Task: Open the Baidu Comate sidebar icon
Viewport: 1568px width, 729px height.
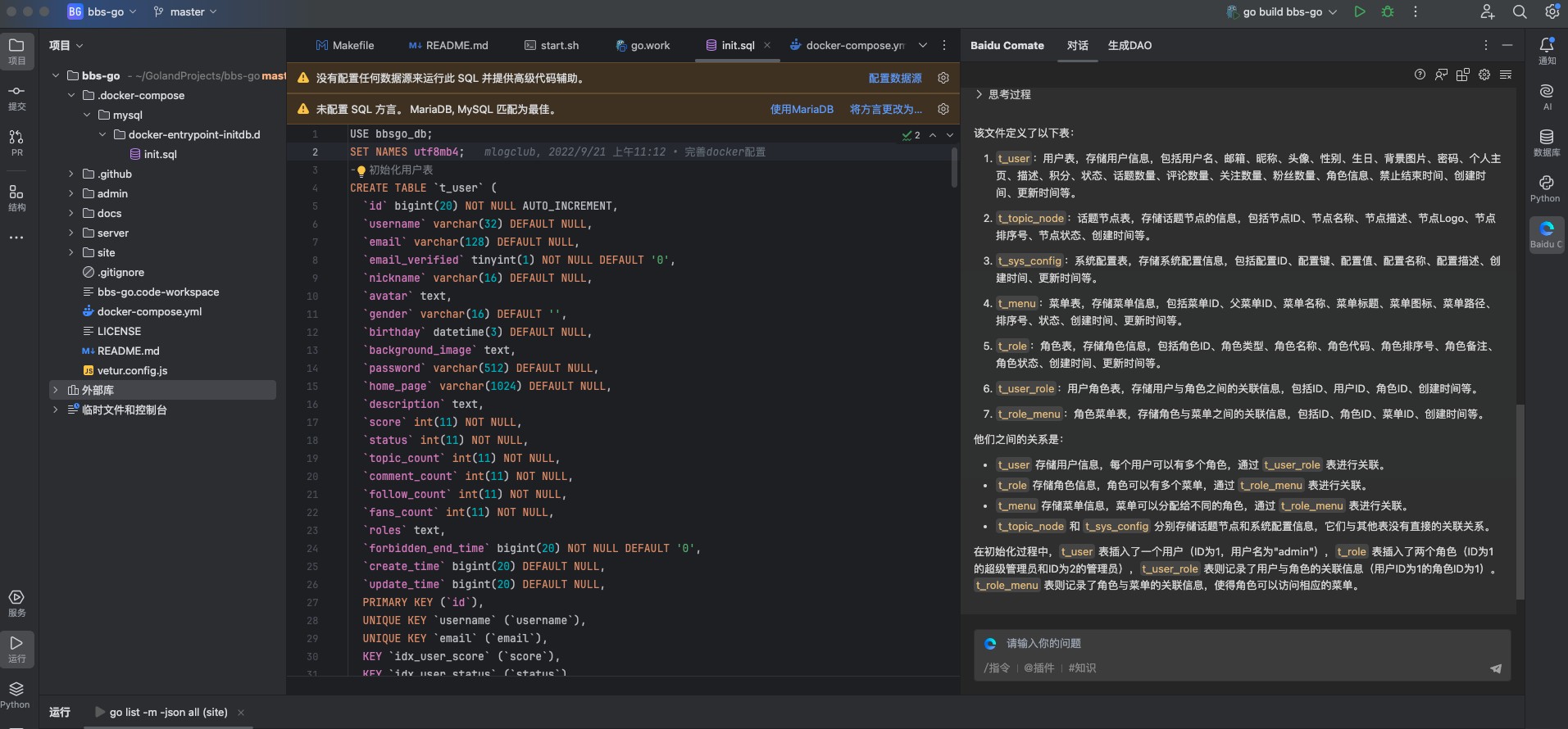Action: [x=1547, y=234]
